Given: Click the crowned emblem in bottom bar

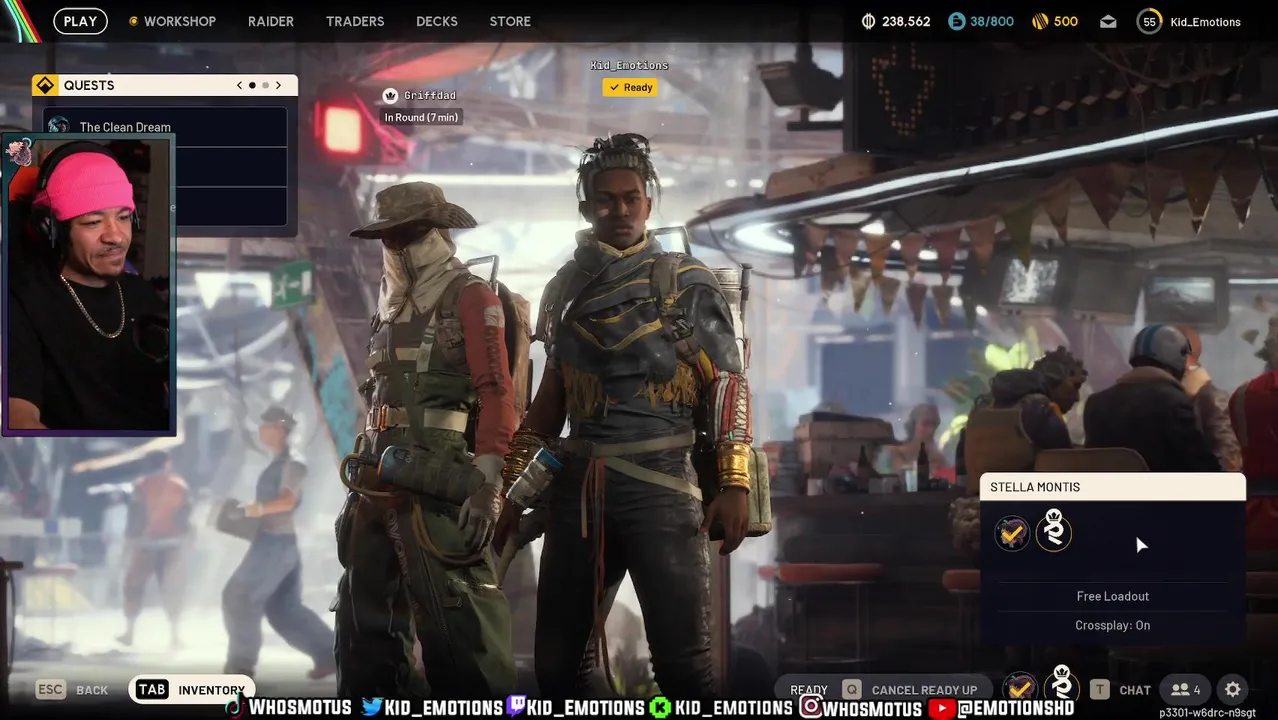Looking at the screenshot, I should tap(1062, 685).
